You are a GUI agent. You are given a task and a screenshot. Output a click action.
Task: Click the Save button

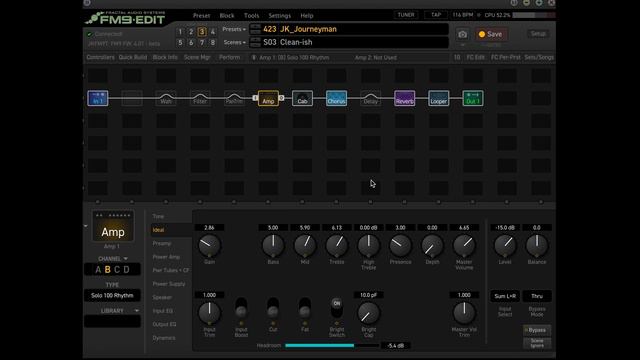[x=491, y=34]
